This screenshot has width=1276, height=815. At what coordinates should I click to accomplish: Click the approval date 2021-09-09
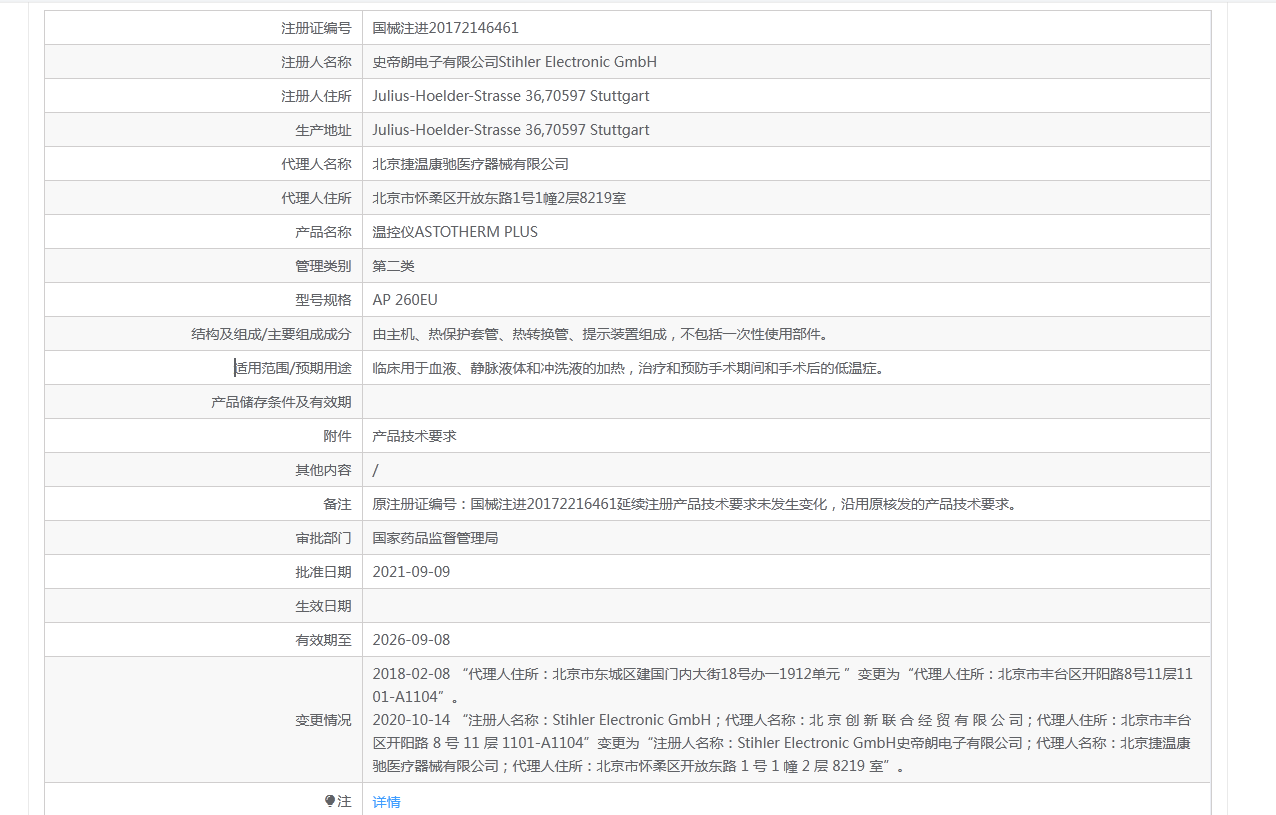pyautogui.click(x=411, y=572)
